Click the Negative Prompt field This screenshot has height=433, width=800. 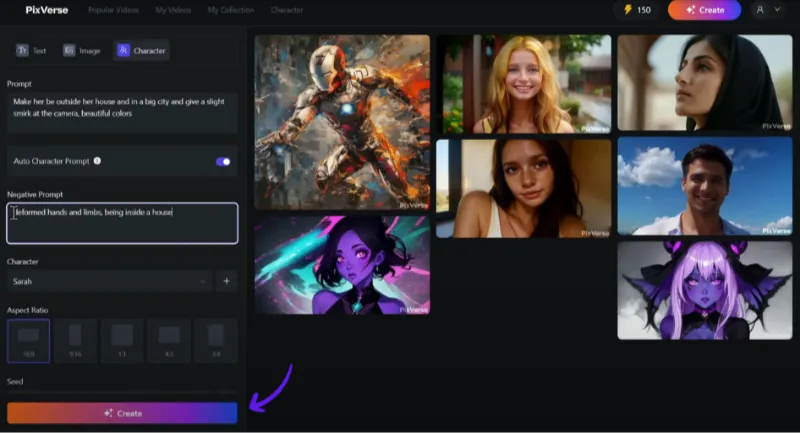(x=122, y=223)
